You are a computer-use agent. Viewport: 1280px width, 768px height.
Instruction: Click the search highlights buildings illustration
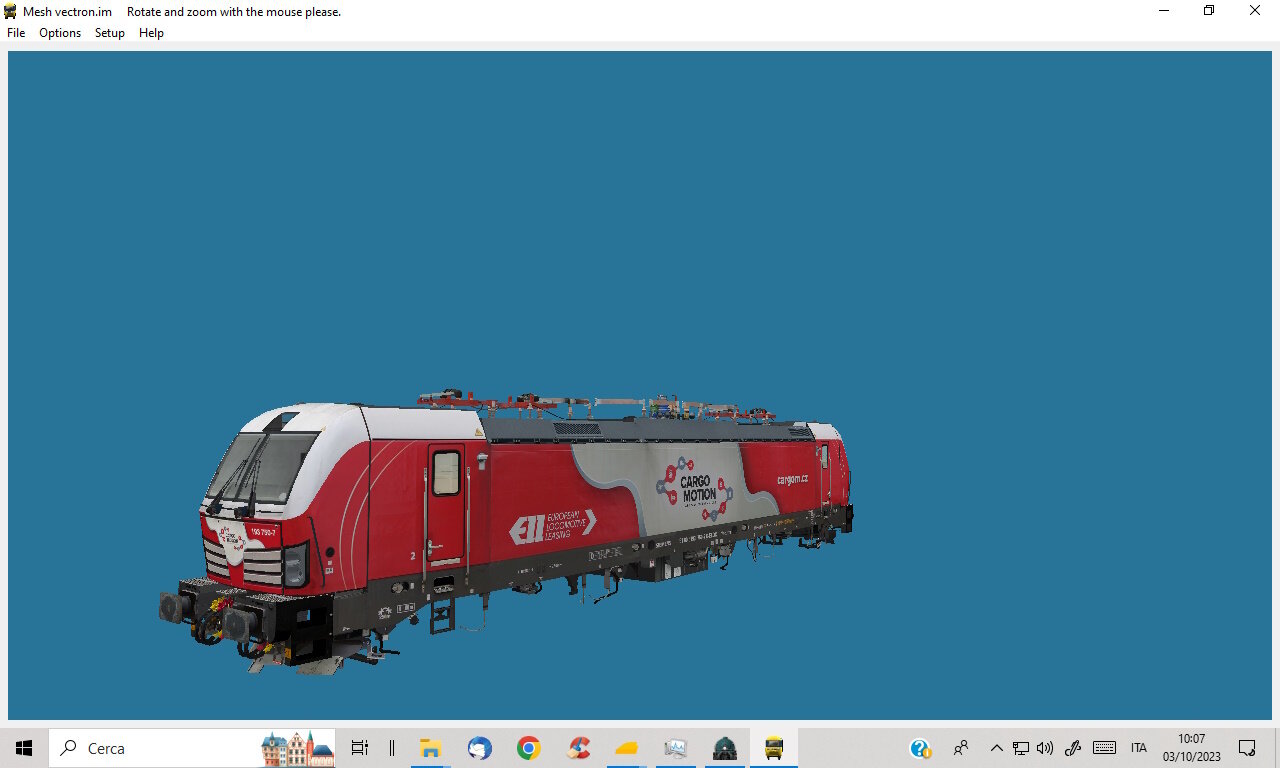pyautogui.click(x=297, y=748)
